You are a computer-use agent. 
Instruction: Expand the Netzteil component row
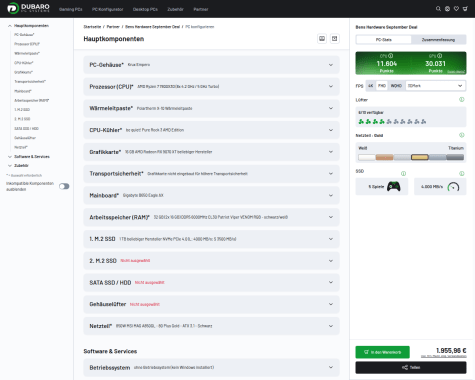(211, 326)
